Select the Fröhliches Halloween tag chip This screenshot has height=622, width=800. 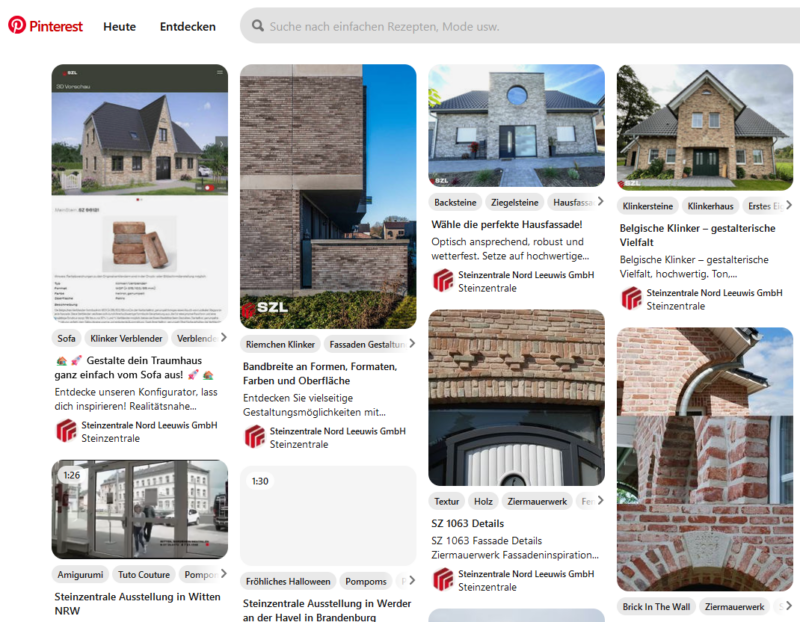[288, 581]
